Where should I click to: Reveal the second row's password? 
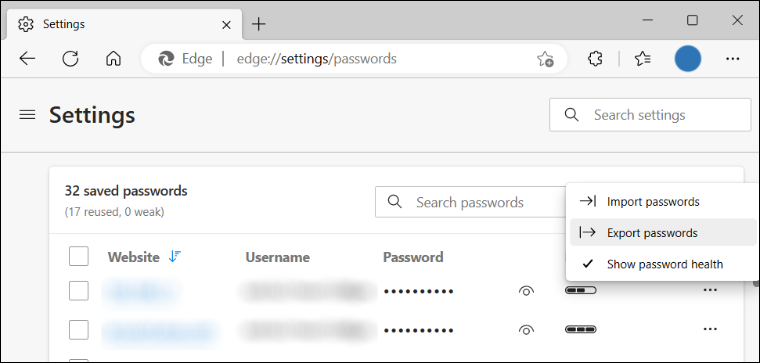coord(526,330)
